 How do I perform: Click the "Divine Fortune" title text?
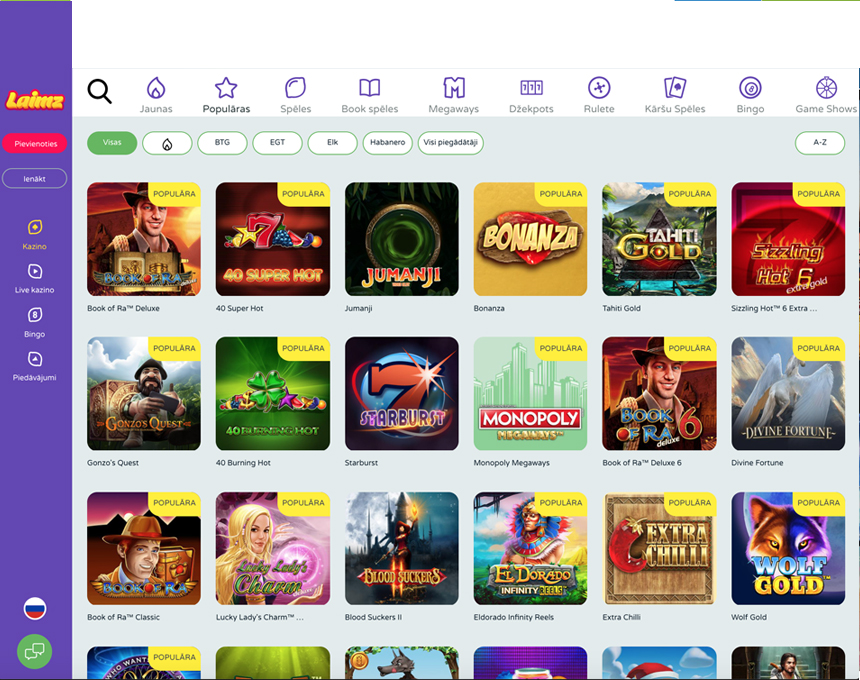tap(757, 463)
